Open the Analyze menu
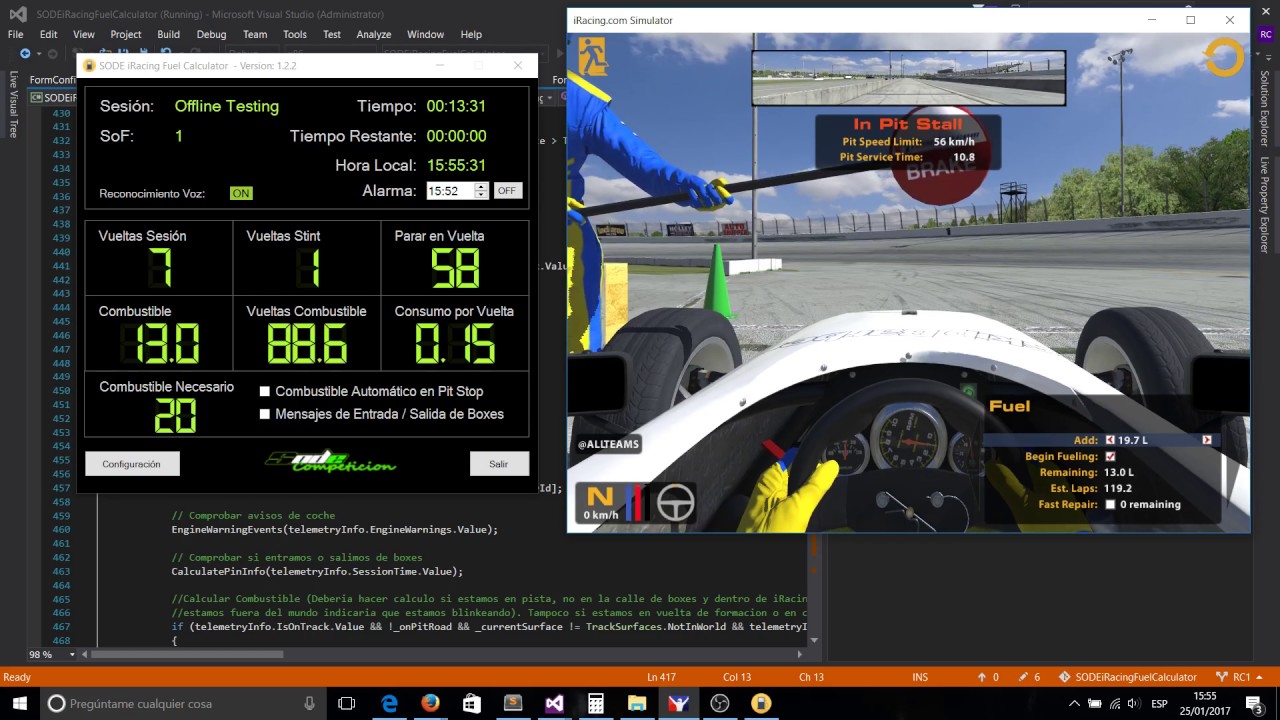 [x=374, y=34]
